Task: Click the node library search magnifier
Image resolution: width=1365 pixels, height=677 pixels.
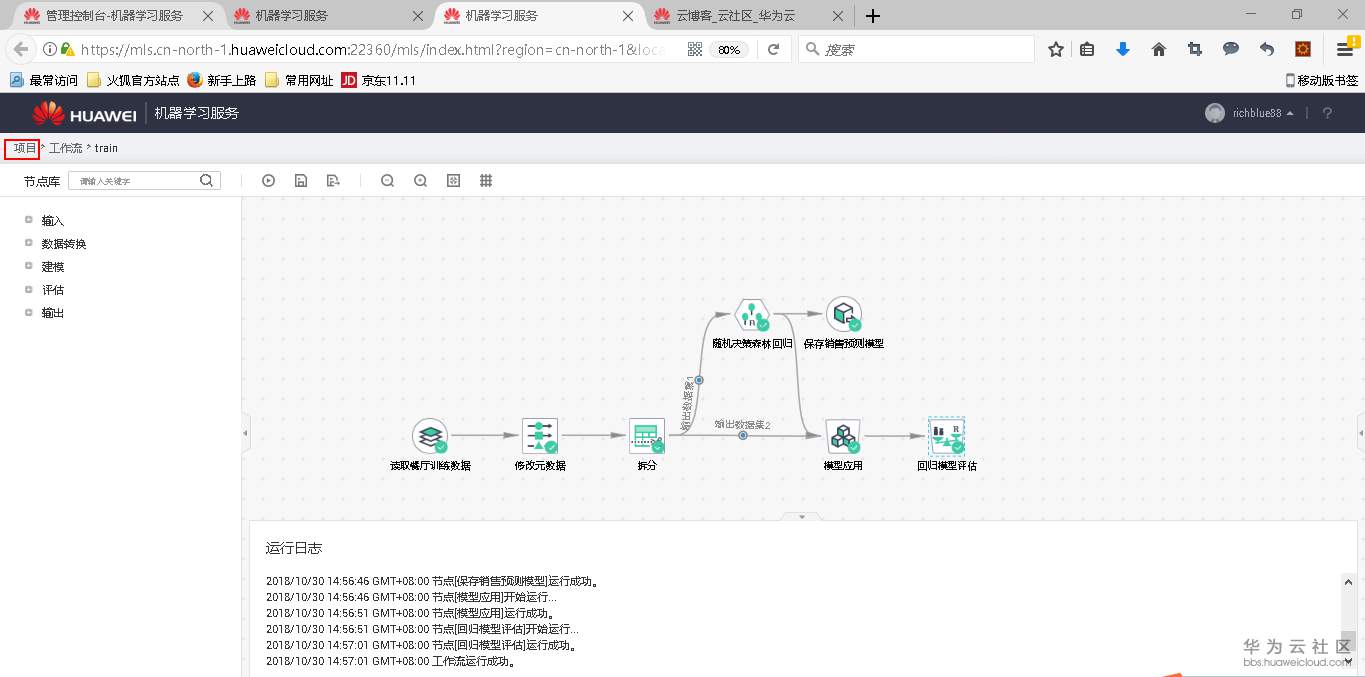Action: pyautogui.click(x=207, y=181)
